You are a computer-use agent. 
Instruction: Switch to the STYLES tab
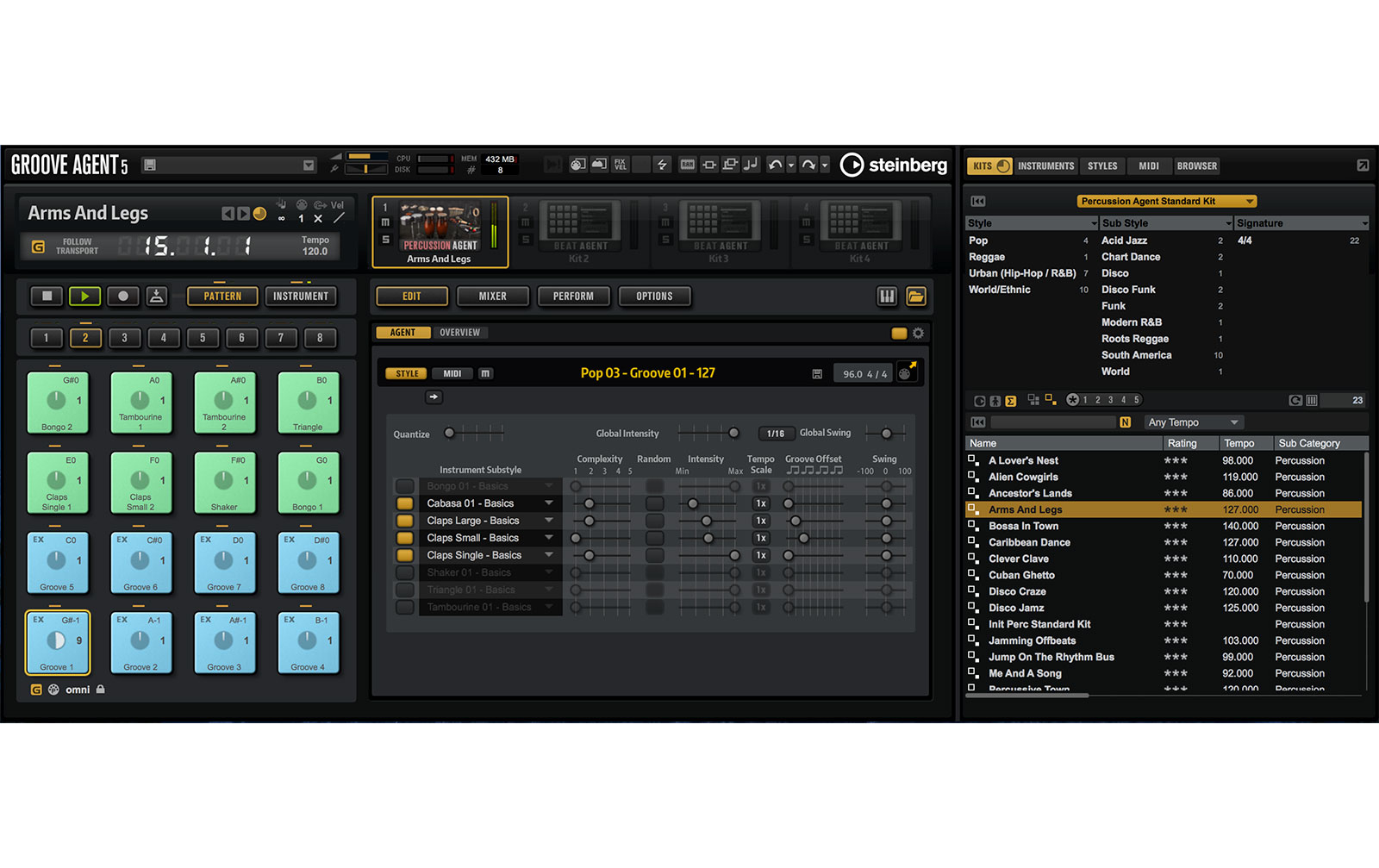tap(1102, 165)
